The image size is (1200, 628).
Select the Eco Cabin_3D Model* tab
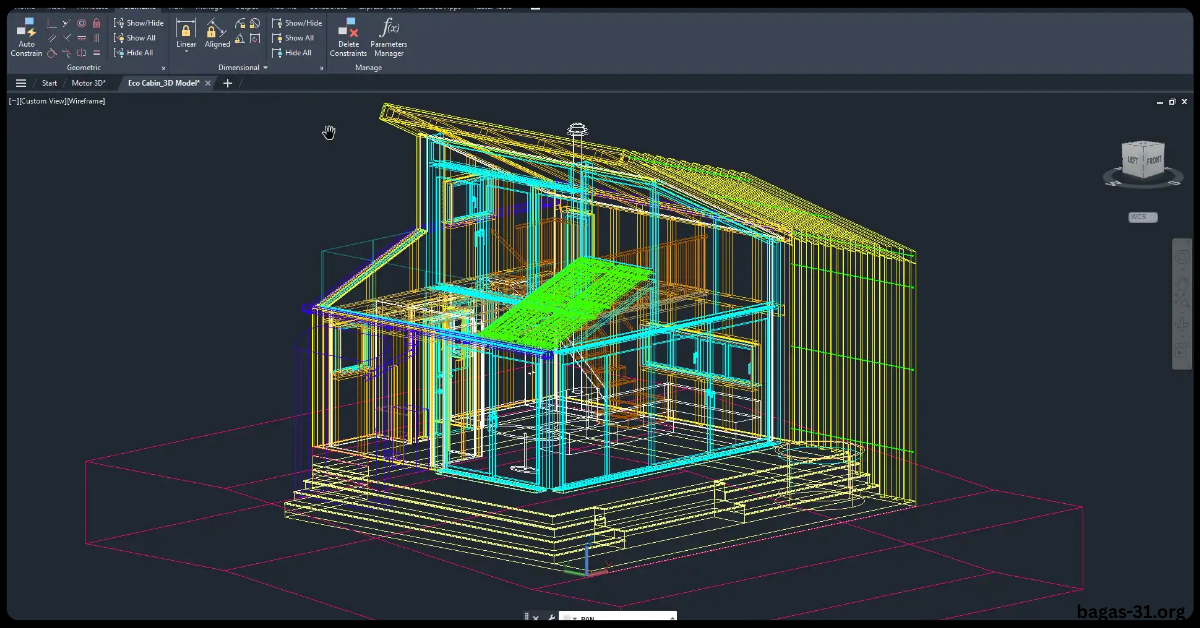pos(164,83)
